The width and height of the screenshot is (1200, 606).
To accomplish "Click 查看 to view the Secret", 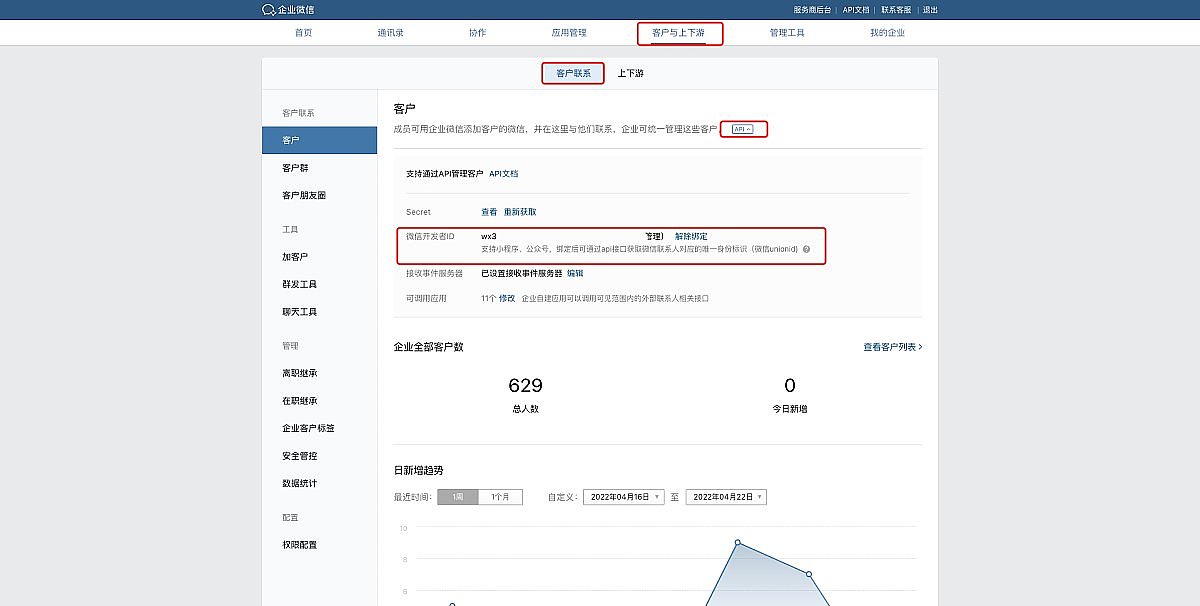I will 489,212.
